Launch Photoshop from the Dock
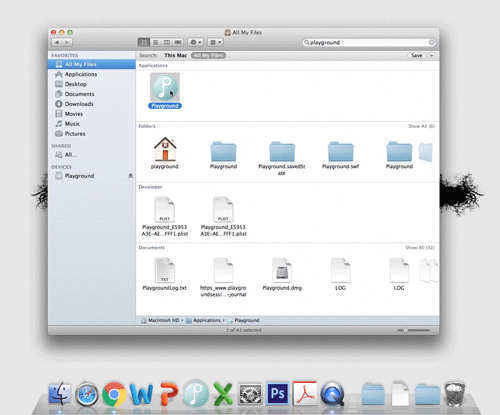The height and width of the screenshot is (415, 500). click(x=278, y=394)
